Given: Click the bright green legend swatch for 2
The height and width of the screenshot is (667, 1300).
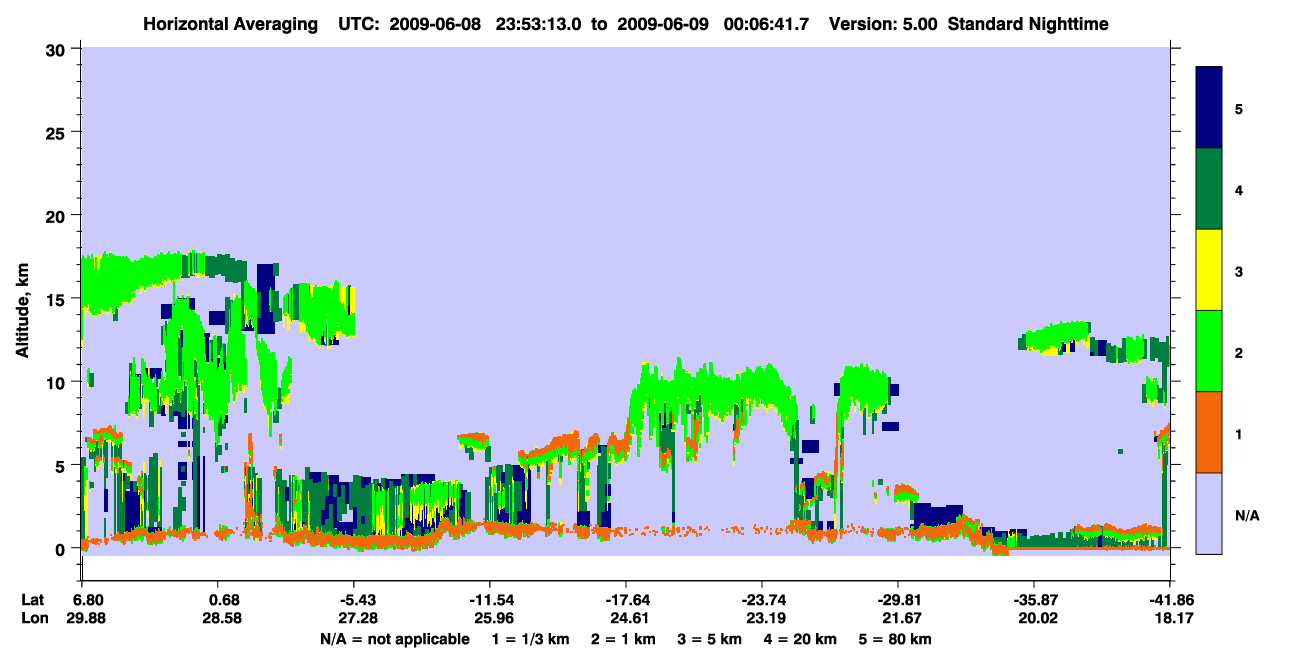Looking at the screenshot, I should tap(1209, 351).
